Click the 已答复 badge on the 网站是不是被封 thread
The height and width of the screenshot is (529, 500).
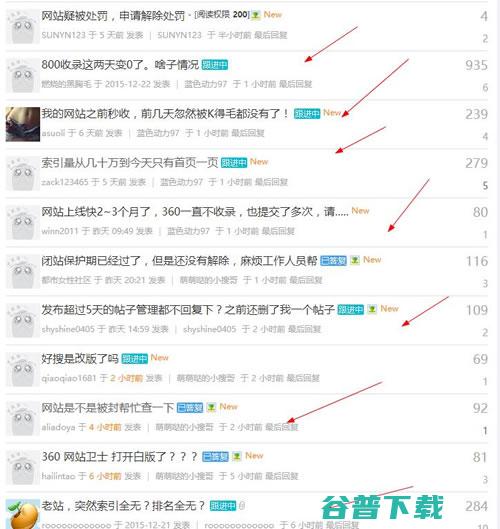pyautogui.click(x=190, y=408)
